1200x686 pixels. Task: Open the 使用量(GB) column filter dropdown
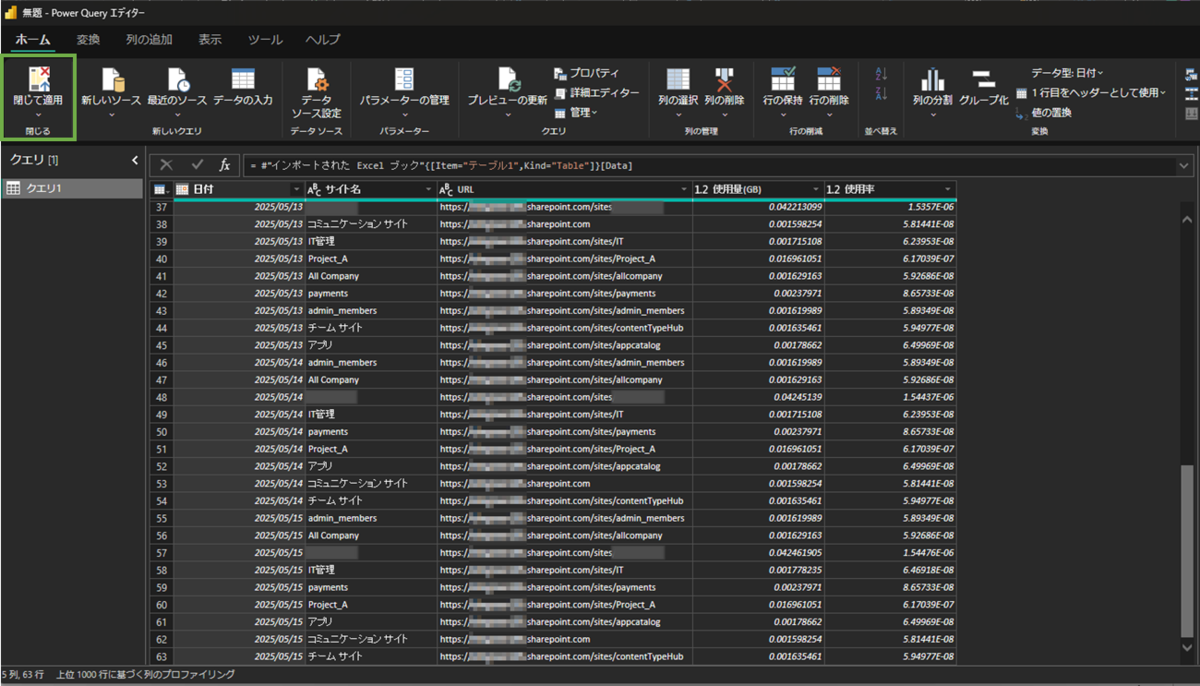click(816, 189)
